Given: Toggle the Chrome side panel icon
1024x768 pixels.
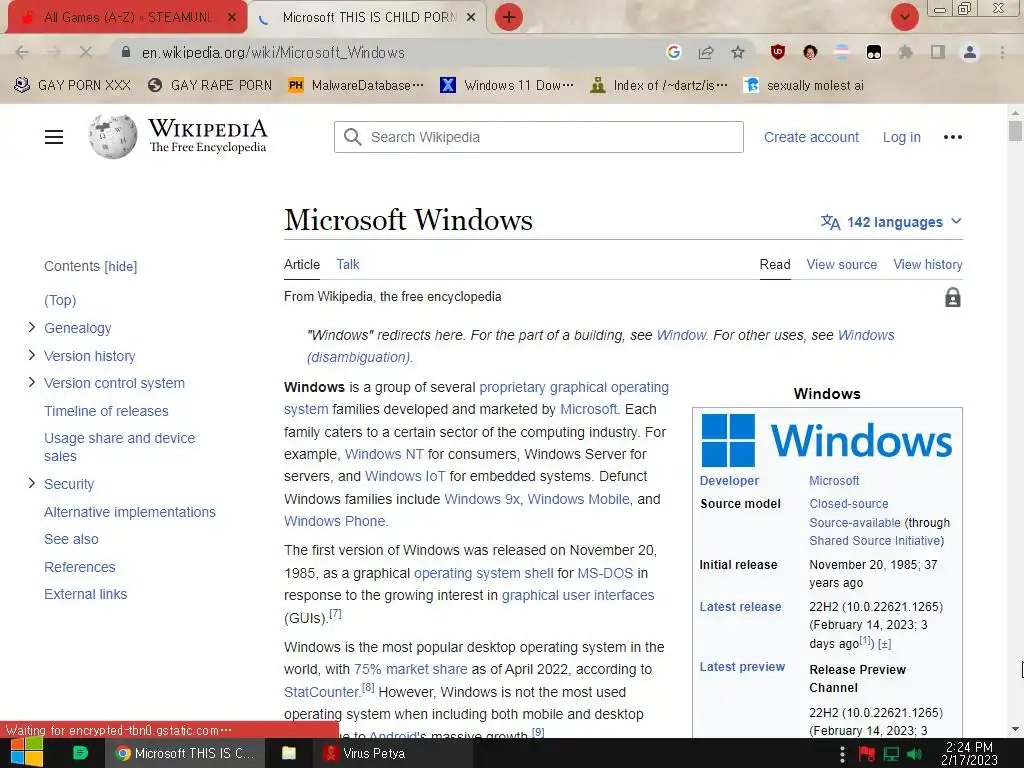Looking at the screenshot, I should coord(938,52).
